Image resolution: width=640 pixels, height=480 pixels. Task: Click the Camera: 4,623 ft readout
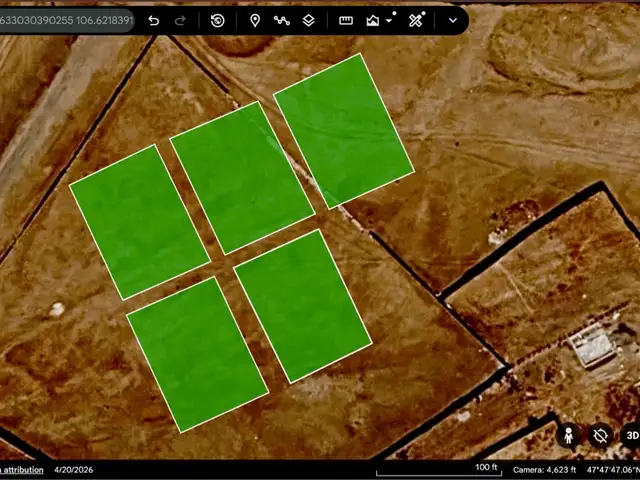click(544, 470)
